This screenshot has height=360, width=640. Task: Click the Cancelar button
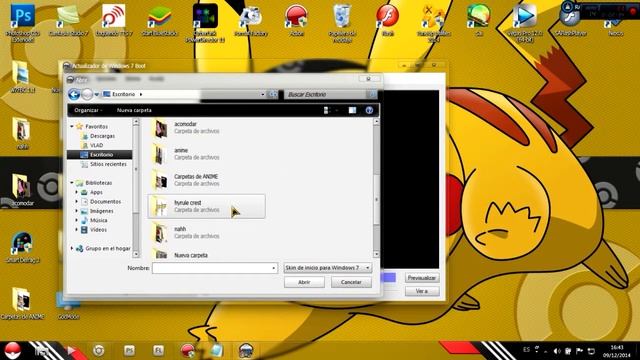pos(351,282)
